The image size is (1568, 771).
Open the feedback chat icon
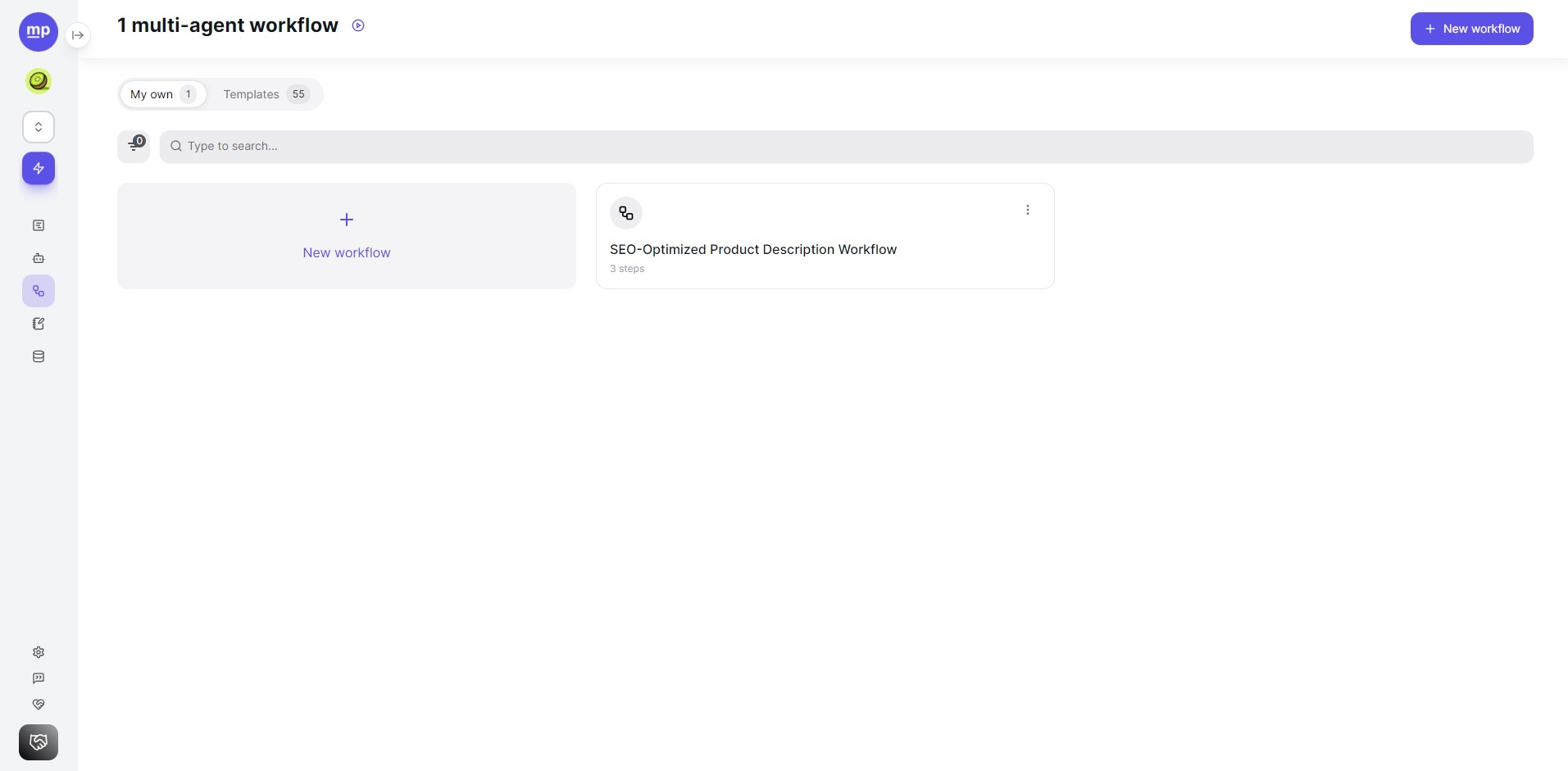tap(39, 678)
